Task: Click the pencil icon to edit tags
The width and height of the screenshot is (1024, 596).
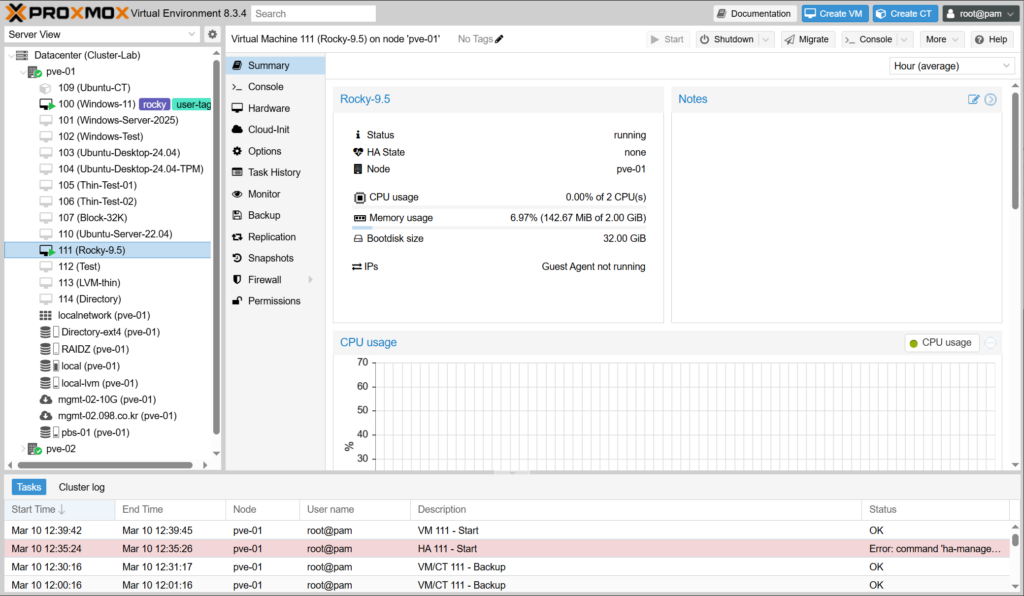Action: [x=499, y=39]
